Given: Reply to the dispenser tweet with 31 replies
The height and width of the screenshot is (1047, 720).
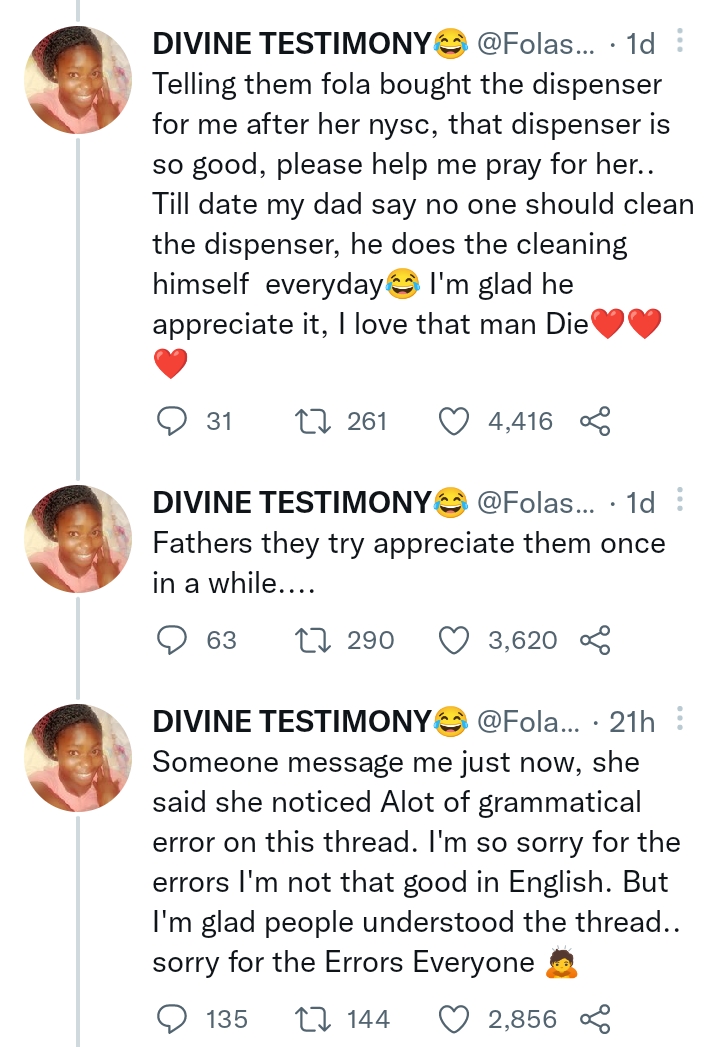Looking at the screenshot, I should click(x=173, y=421).
